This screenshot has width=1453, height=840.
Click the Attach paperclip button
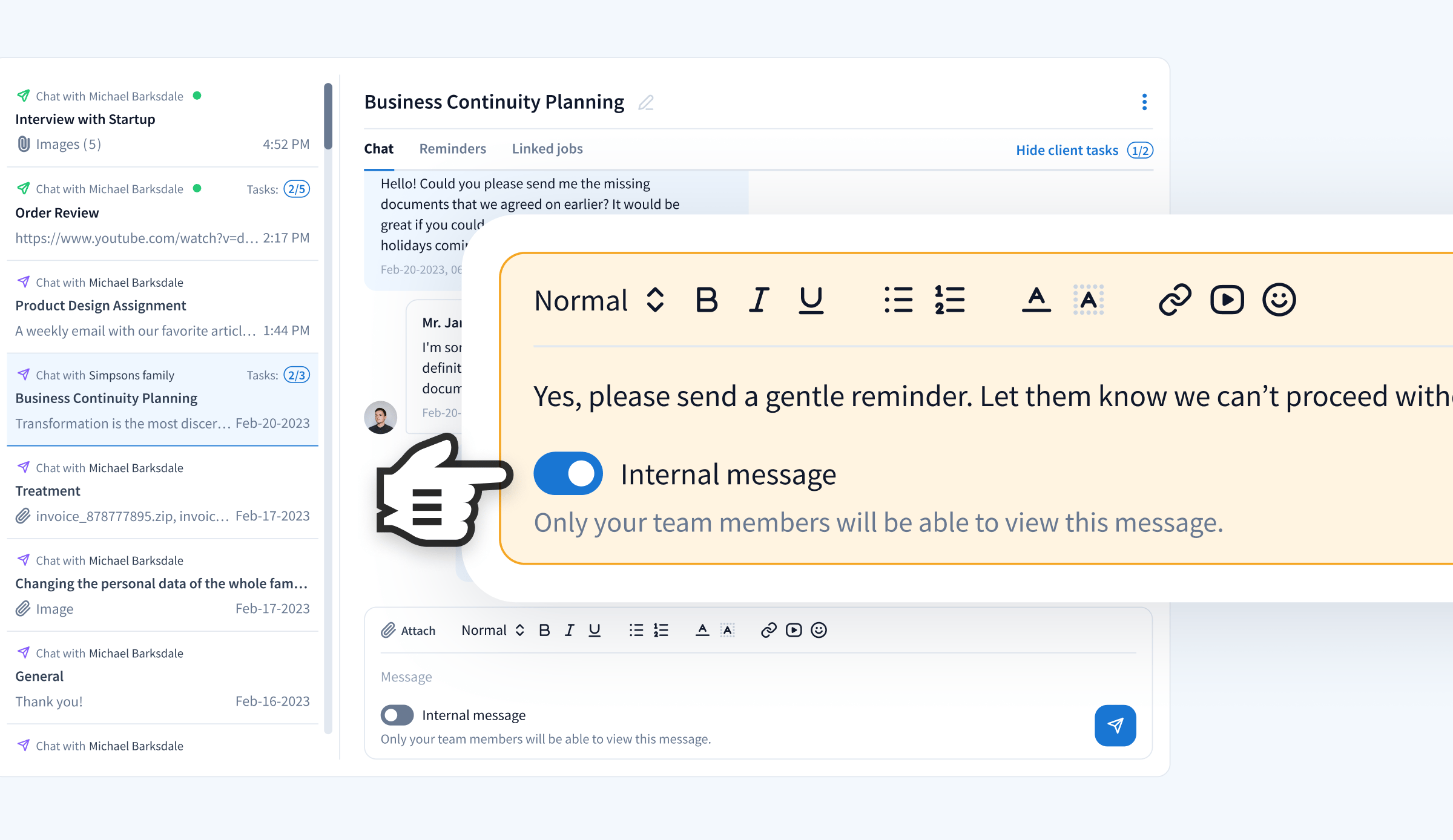point(408,631)
